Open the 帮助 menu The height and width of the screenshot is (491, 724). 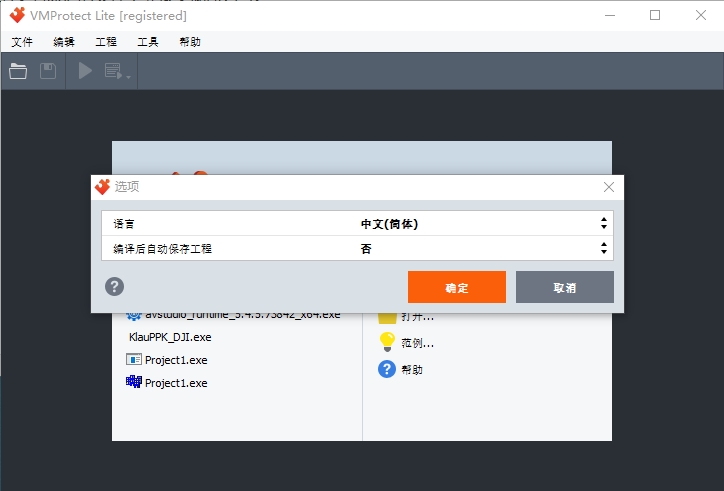tap(190, 42)
